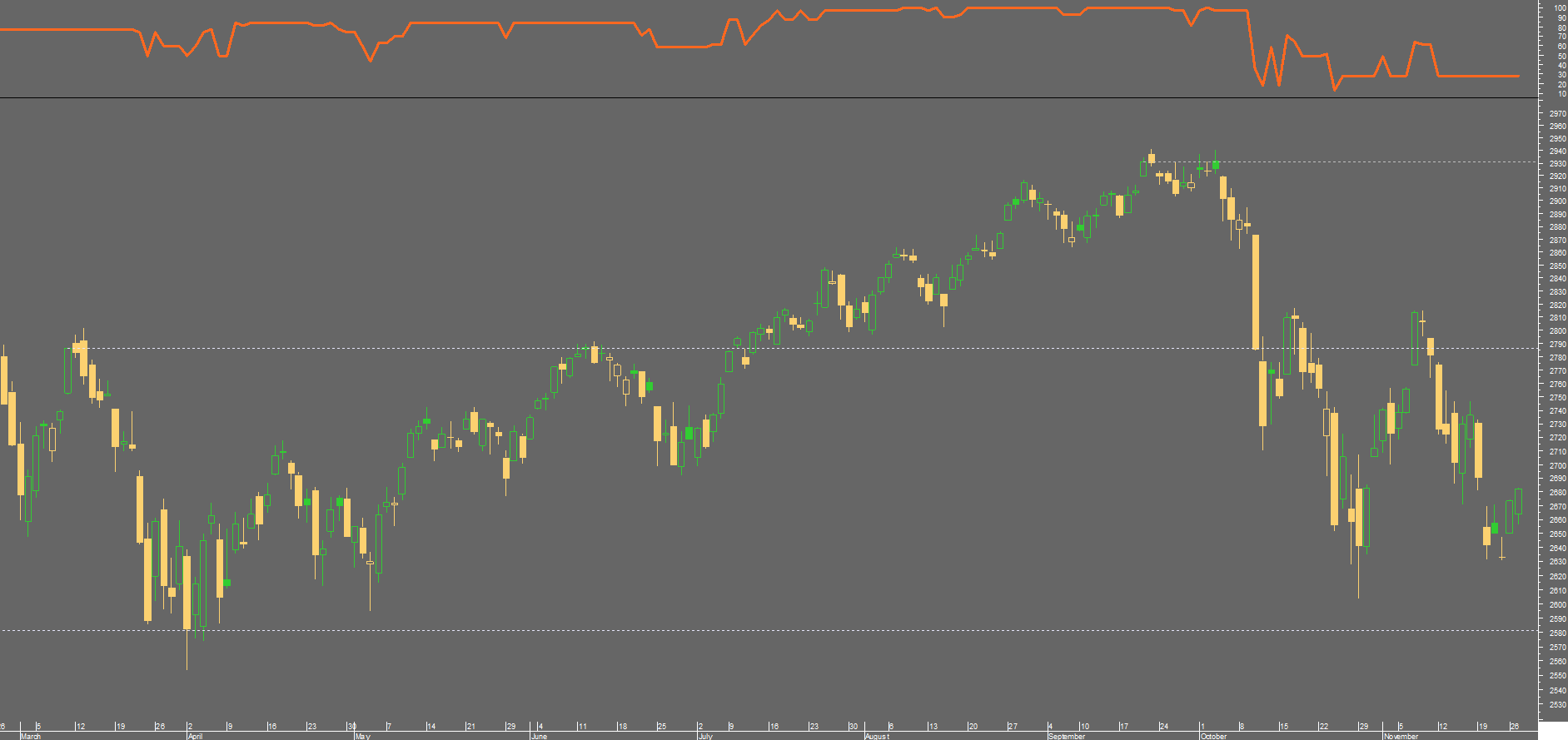Viewport: 1568px width, 740px height.
Task: Click the 20 label on the indicator scale
Action: [x=1562, y=85]
